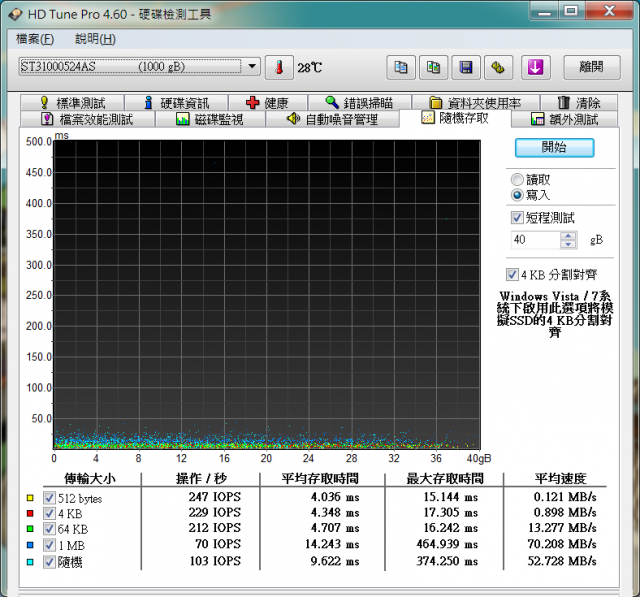Screen dimensions: 640x597
Task: Click the green 64 KB color swatch
Action: pos(30,529)
